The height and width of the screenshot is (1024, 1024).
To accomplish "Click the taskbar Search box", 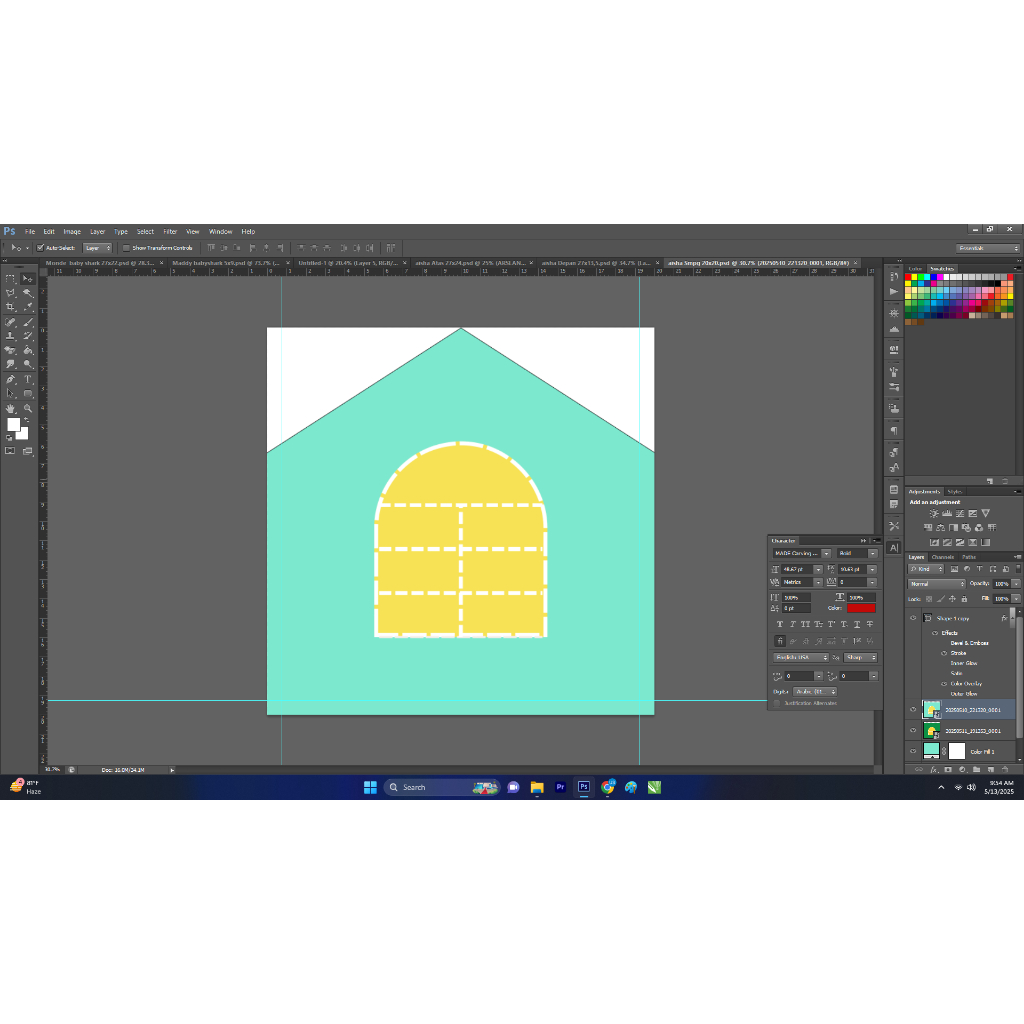I will (442, 788).
